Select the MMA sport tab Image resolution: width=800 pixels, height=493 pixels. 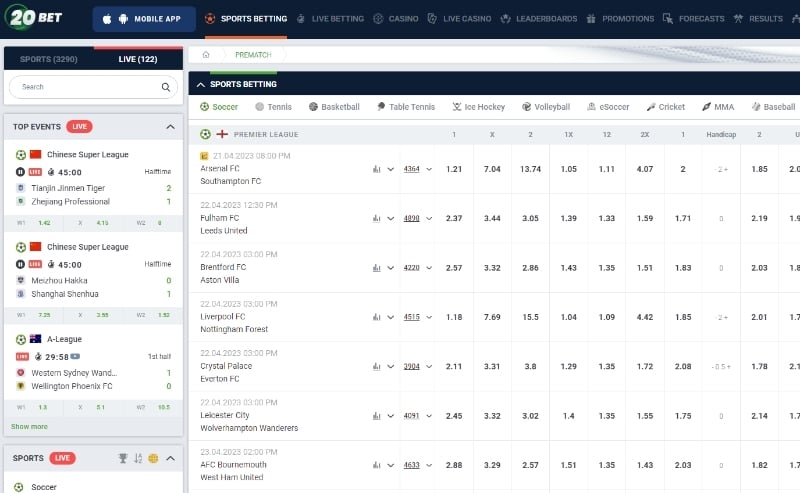coord(718,107)
